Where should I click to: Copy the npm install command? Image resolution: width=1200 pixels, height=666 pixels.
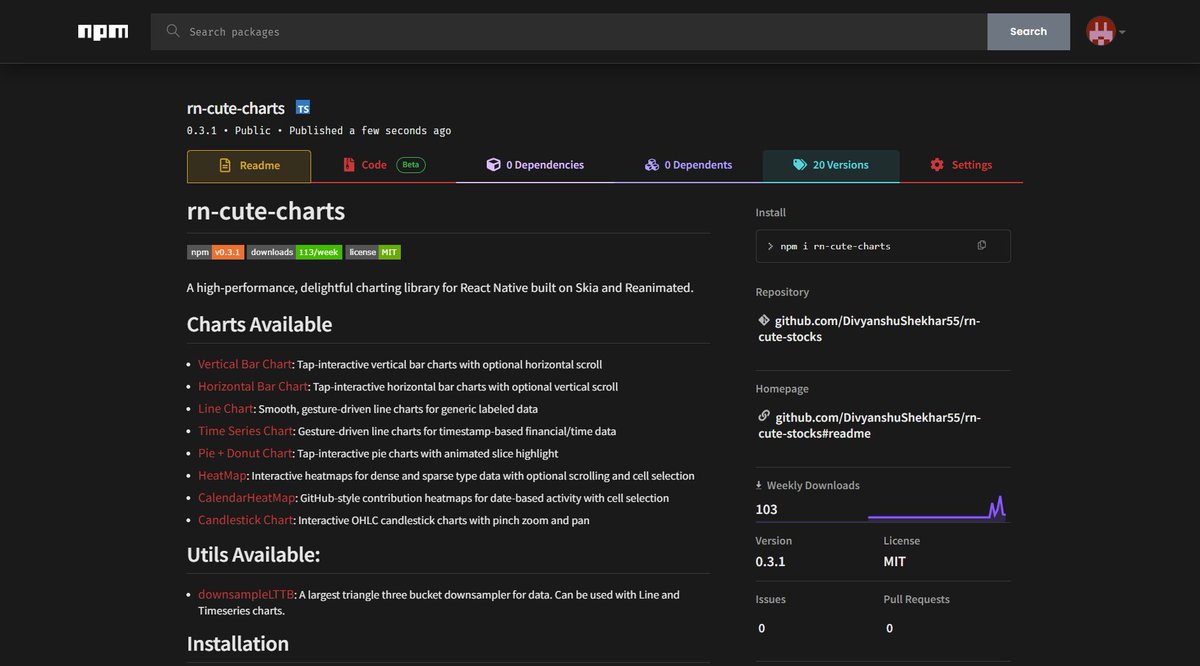[982, 245]
